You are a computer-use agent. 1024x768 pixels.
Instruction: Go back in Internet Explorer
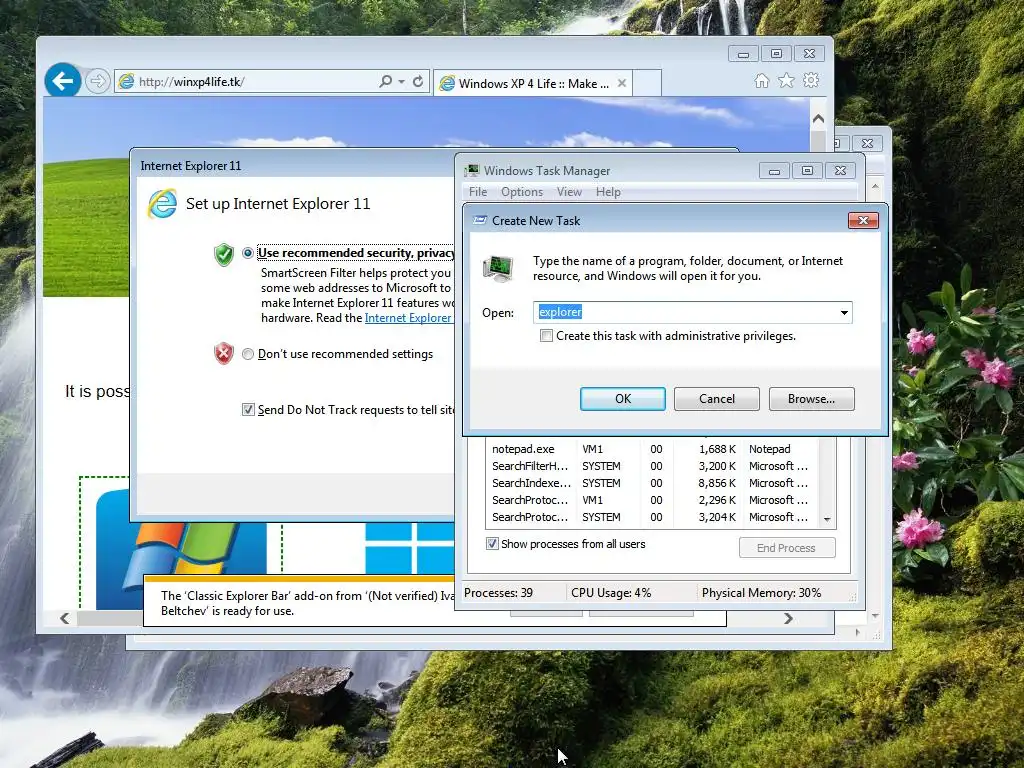(63, 81)
